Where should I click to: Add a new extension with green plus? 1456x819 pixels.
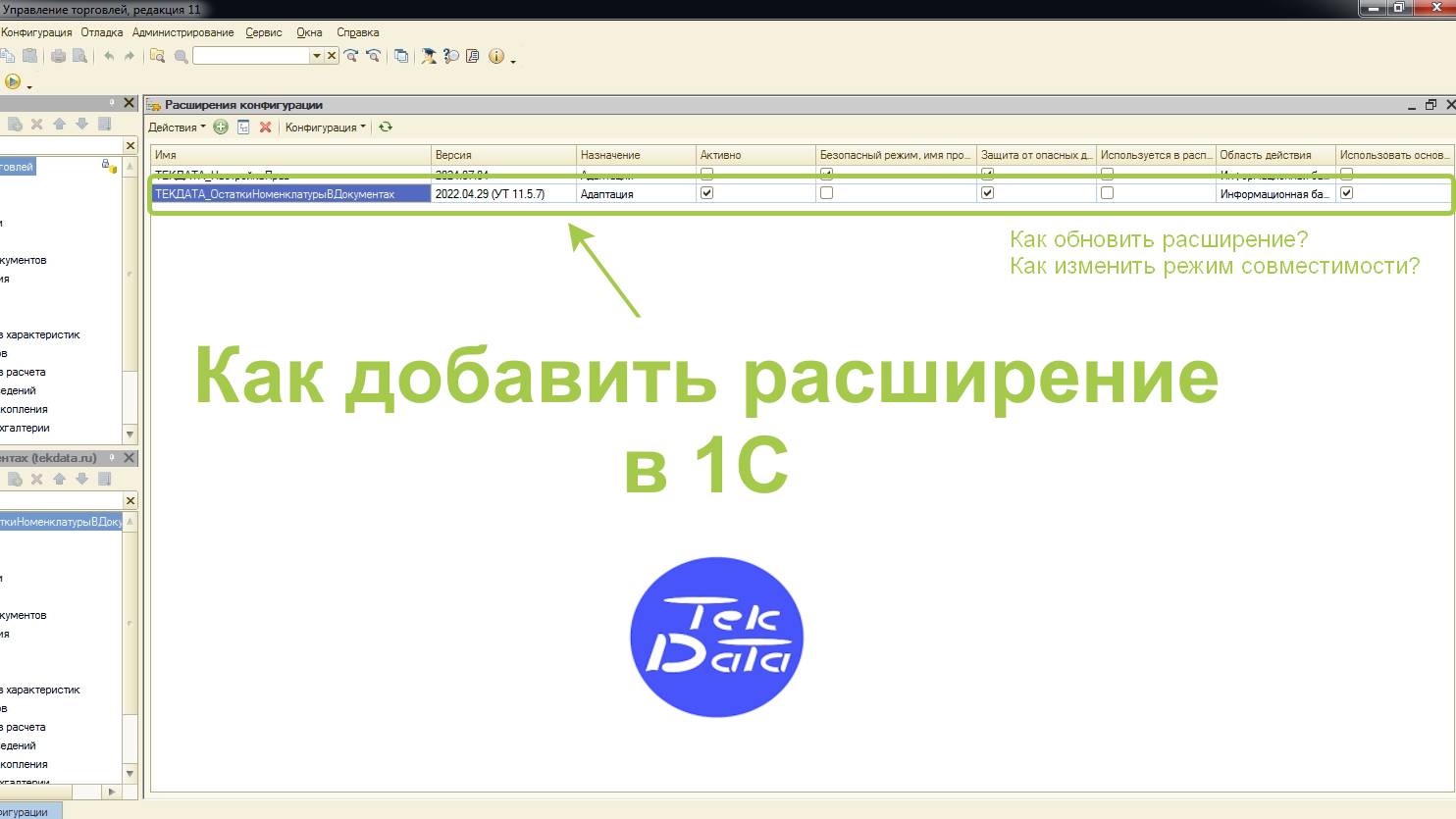click(x=221, y=127)
